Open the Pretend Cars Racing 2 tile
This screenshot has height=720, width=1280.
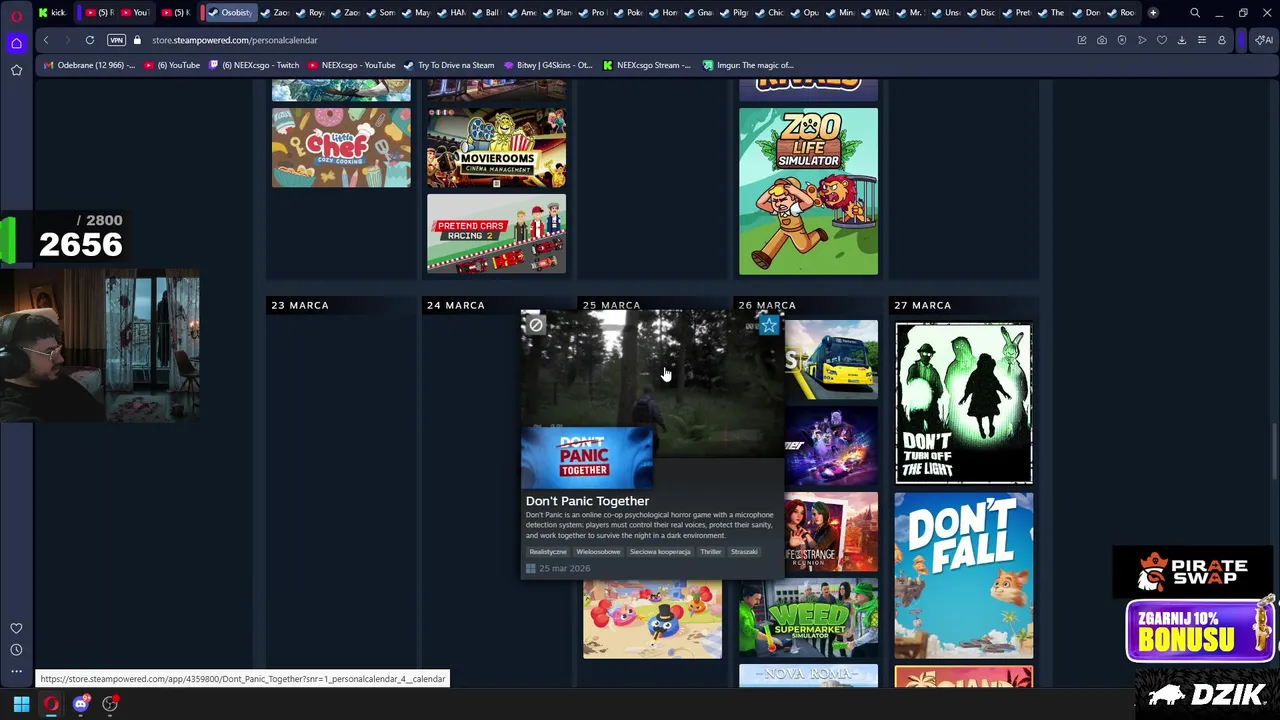pos(496,234)
